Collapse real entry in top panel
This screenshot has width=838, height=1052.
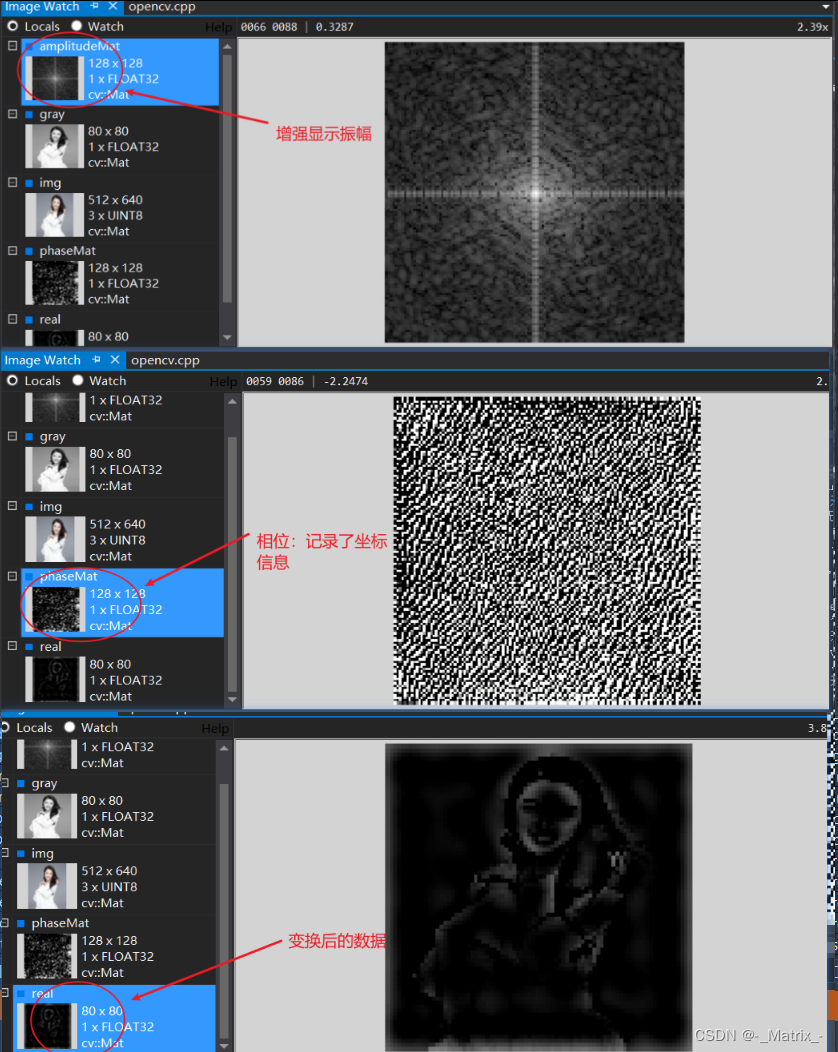(13, 319)
